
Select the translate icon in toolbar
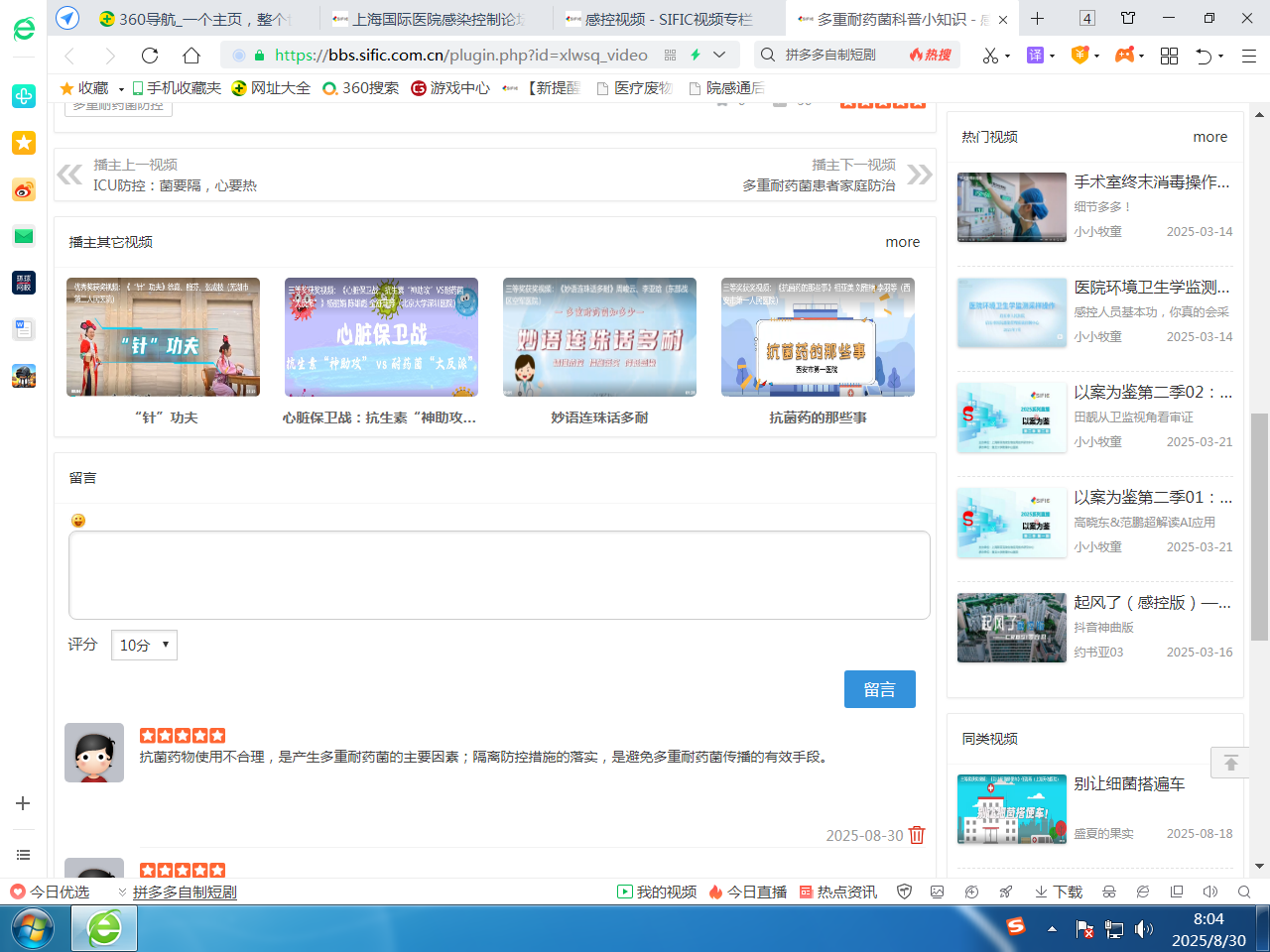[1033, 56]
